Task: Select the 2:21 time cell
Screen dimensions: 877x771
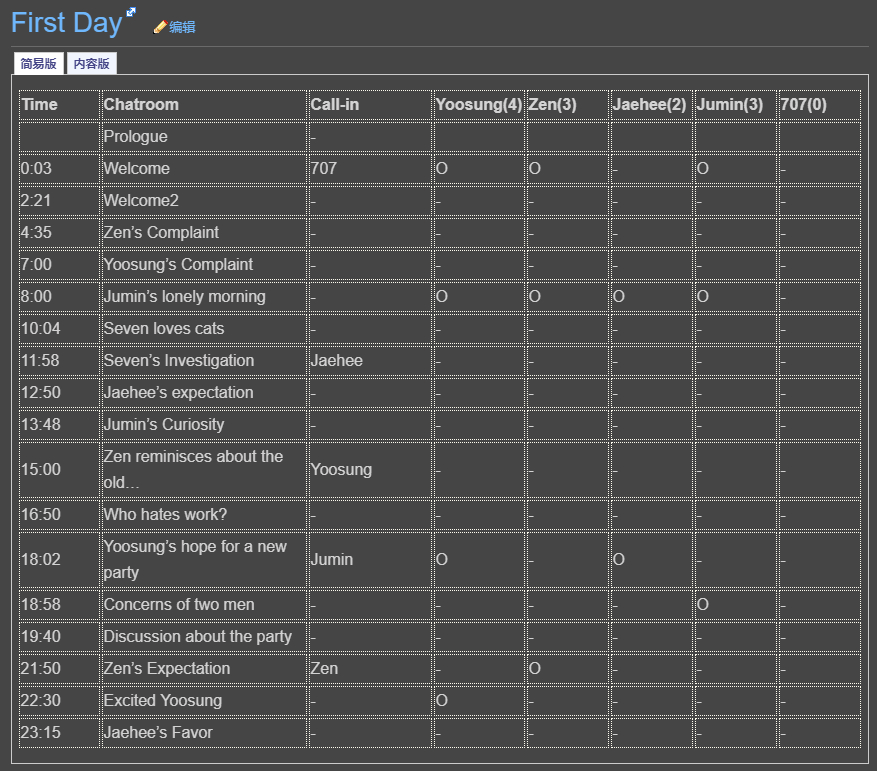Action: tap(59, 200)
